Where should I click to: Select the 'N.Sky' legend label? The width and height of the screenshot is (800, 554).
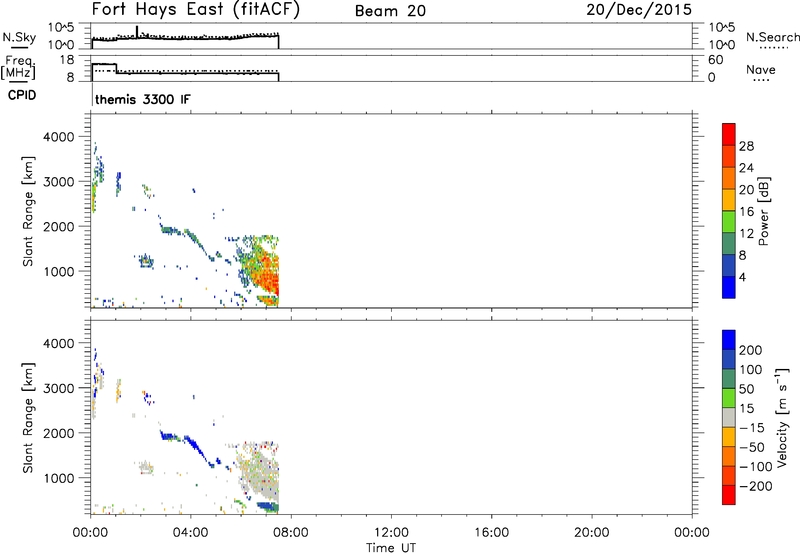(19, 37)
